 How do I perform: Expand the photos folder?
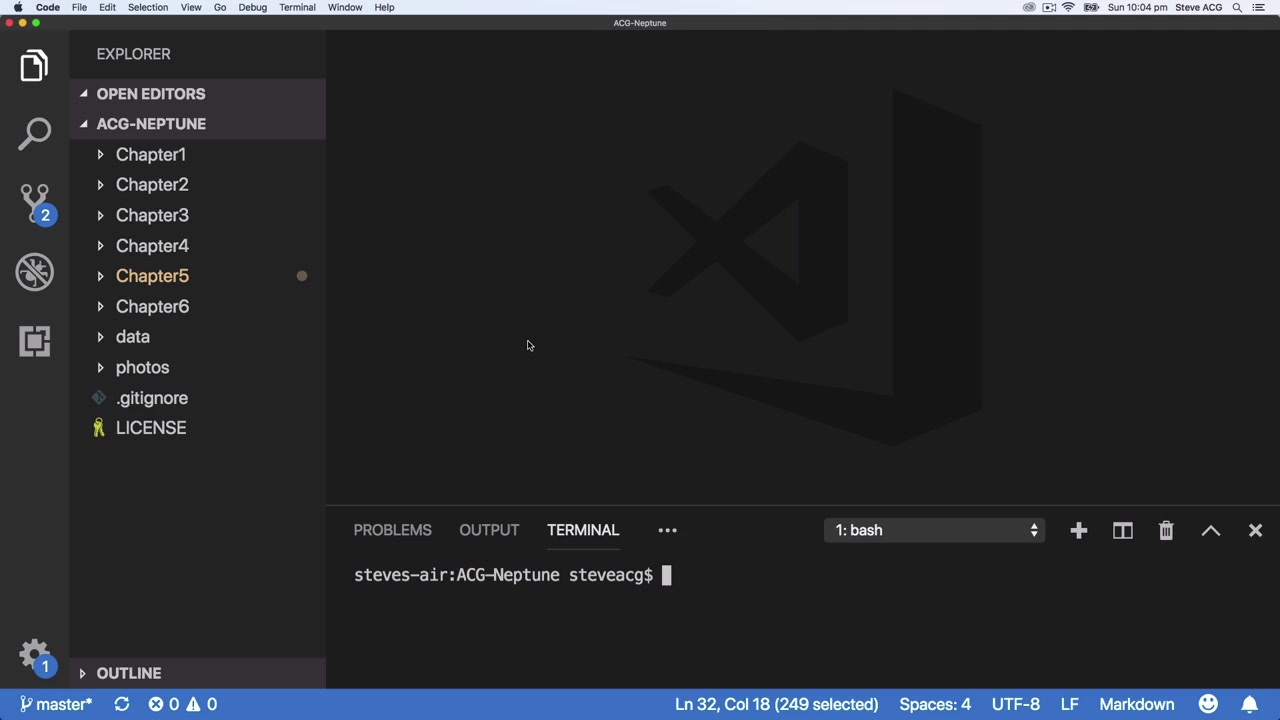click(x=142, y=367)
